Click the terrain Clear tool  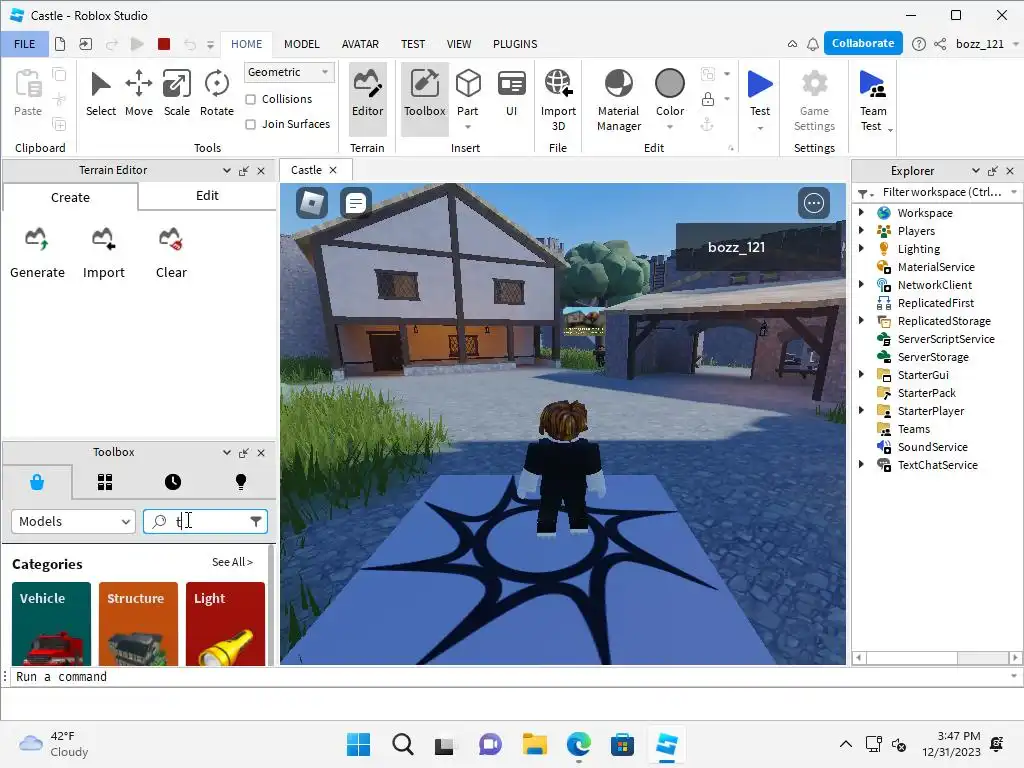[x=171, y=254]
